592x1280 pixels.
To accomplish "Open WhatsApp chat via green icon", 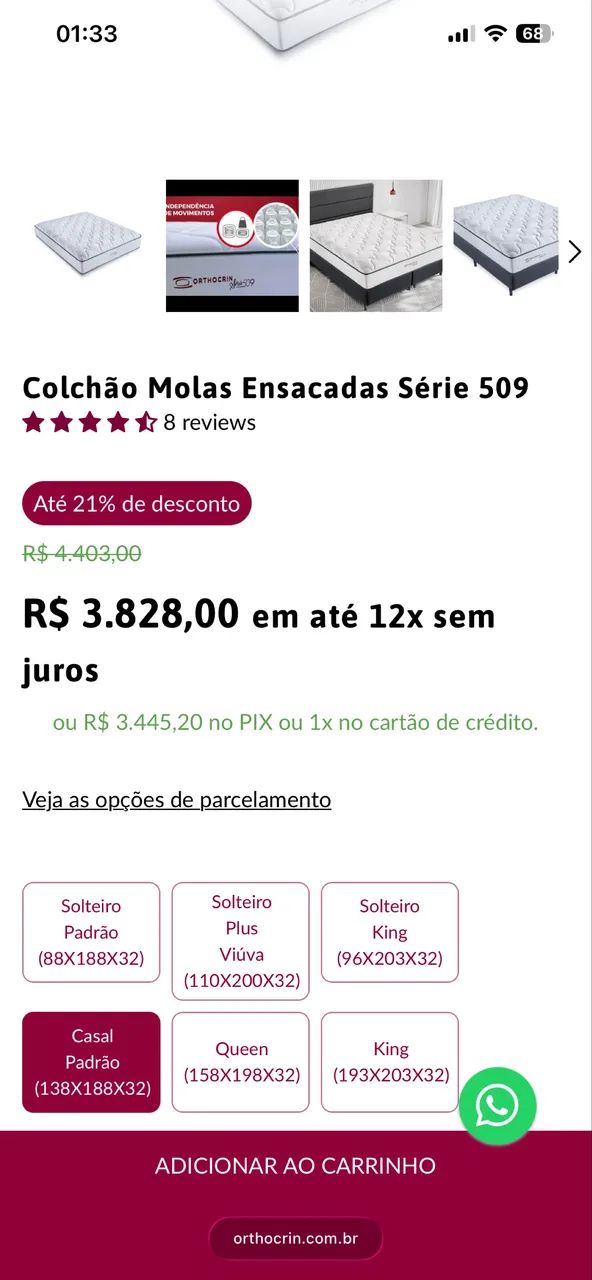I will pos(497,1105).
